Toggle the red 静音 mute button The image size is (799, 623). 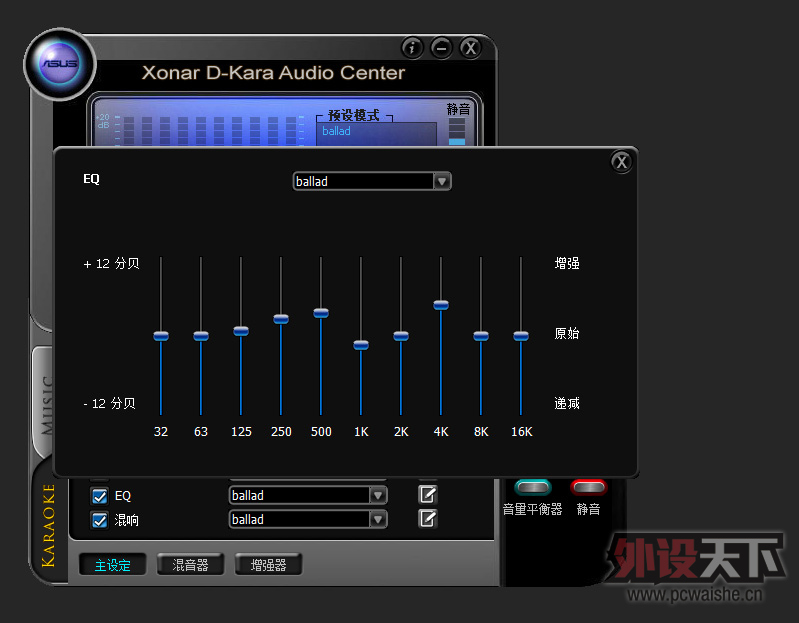click(589, 487)
